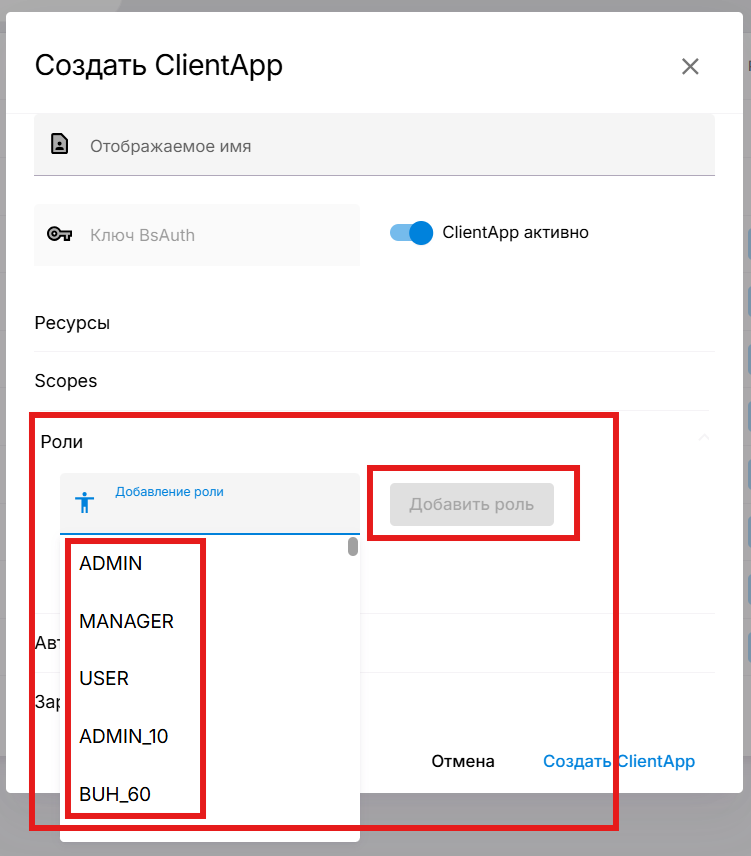
Task: Close the Создать ClientApp dialog
Action: (x=690, y=67)
